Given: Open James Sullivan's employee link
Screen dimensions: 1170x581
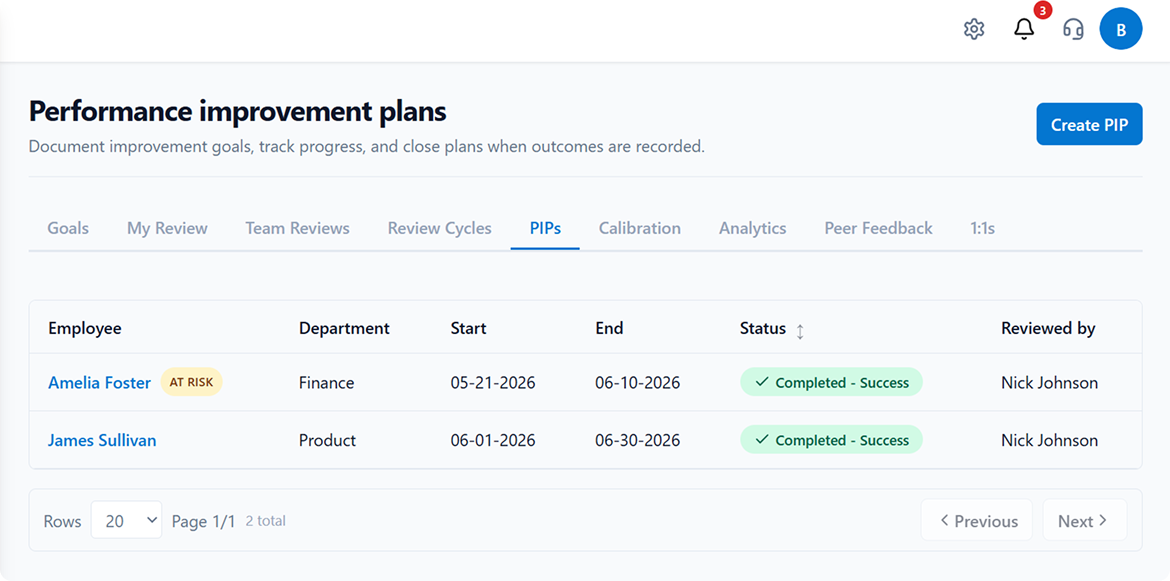Looking at the screenshot, I should [x=102, y=440].
